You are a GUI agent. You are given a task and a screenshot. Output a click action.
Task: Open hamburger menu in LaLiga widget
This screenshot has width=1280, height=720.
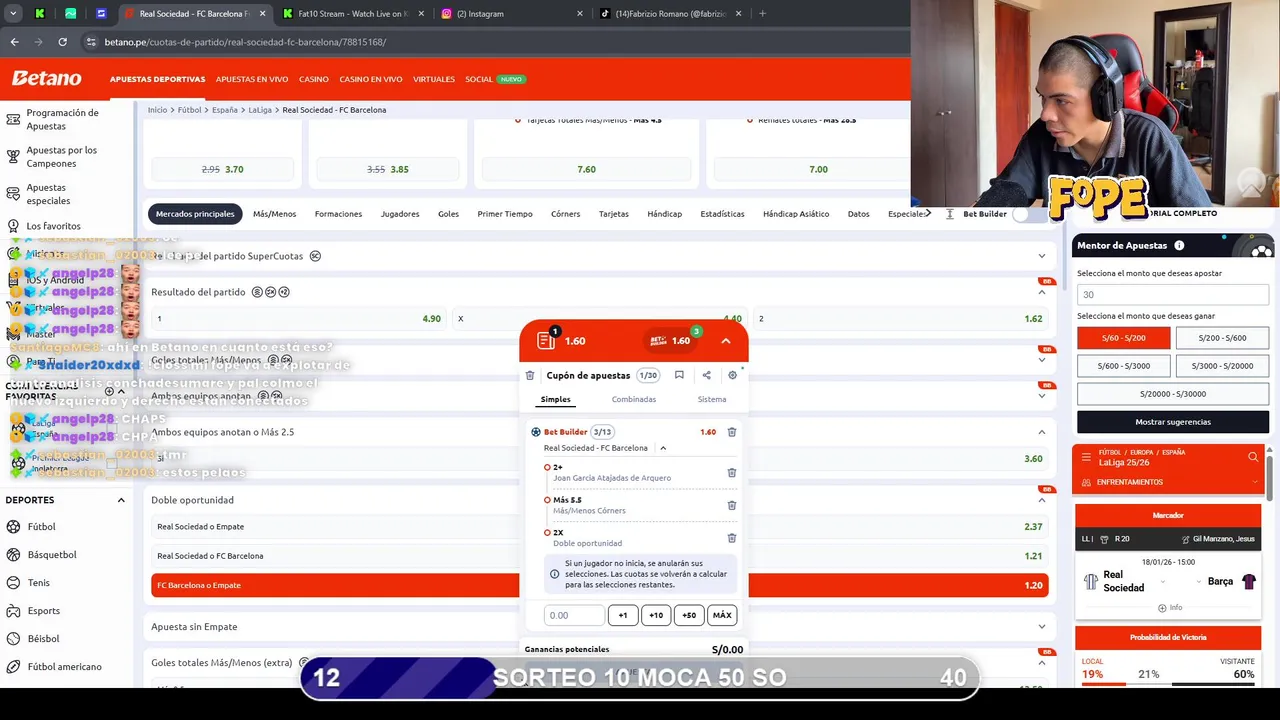coord(1086,457)
